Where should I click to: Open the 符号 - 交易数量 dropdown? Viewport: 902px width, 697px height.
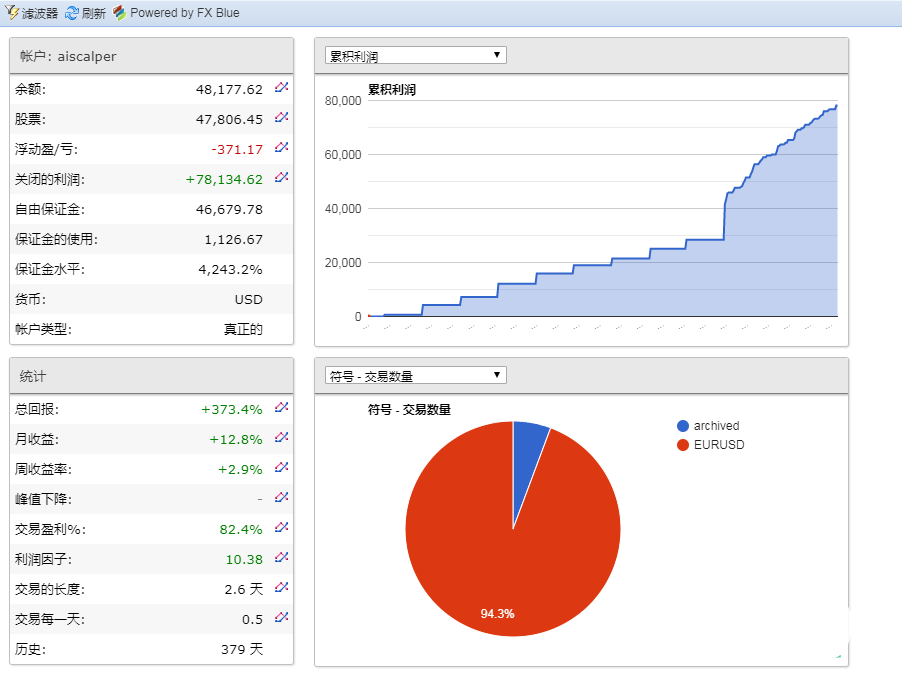click(x=416, y=375)
